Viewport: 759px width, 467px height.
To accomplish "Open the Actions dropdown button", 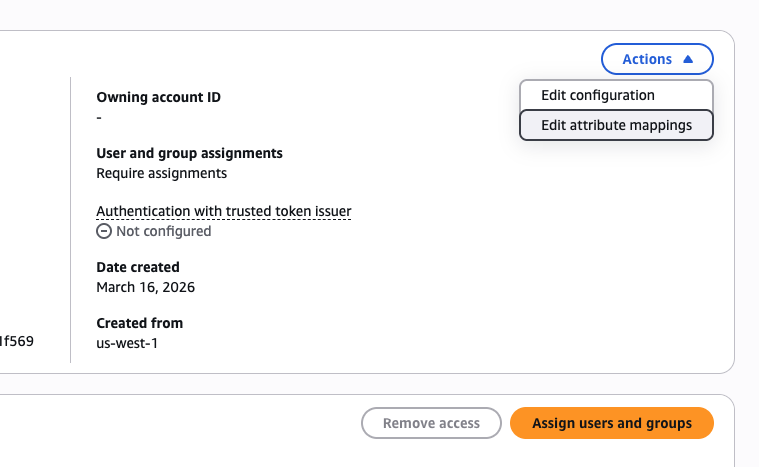I will coord(656,59).
